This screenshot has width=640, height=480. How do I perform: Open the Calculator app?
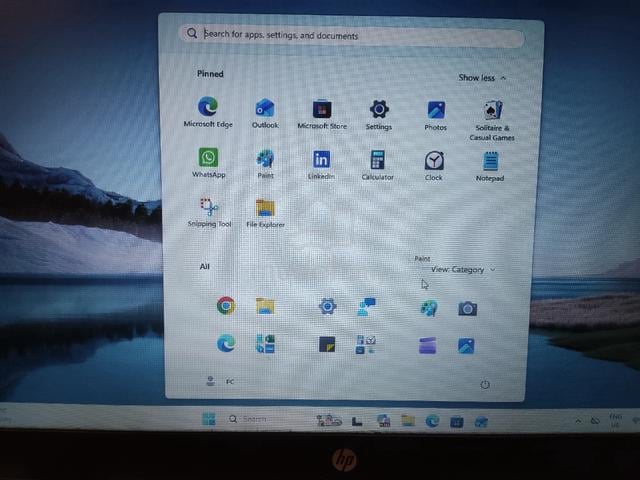[378, 165]
